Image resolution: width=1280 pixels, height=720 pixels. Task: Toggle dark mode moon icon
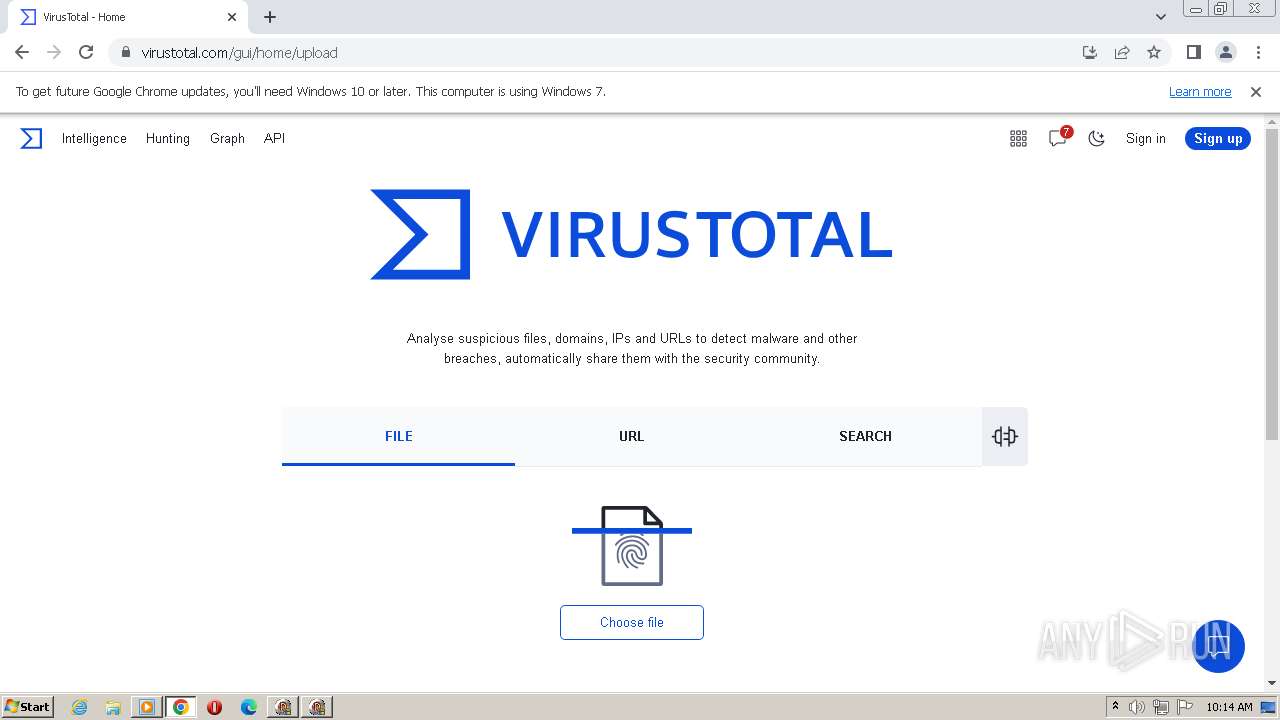pos(1097,139)
